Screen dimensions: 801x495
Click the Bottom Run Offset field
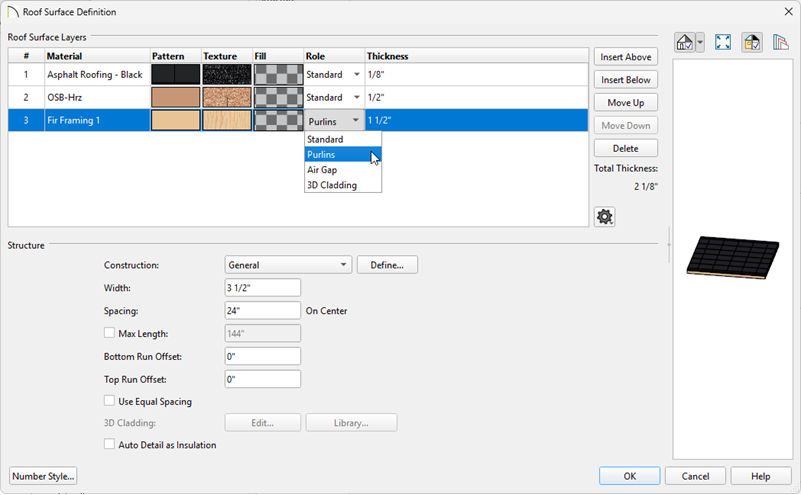tap(263, 356)
